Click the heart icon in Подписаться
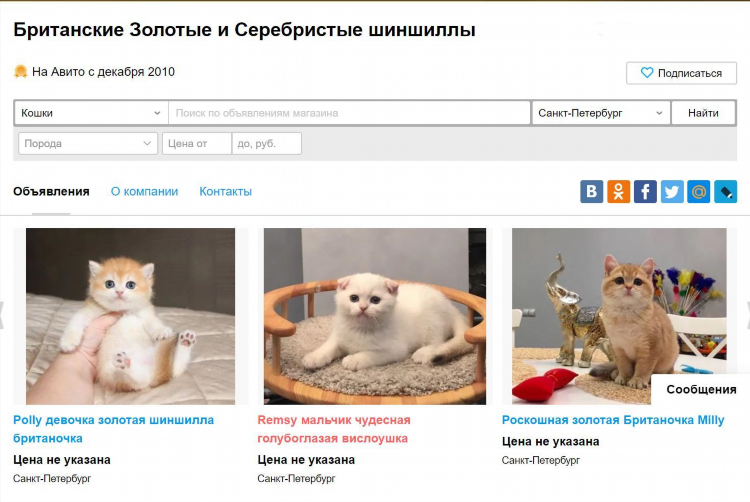Screen dimensions: 750x502 pos(647,73)
